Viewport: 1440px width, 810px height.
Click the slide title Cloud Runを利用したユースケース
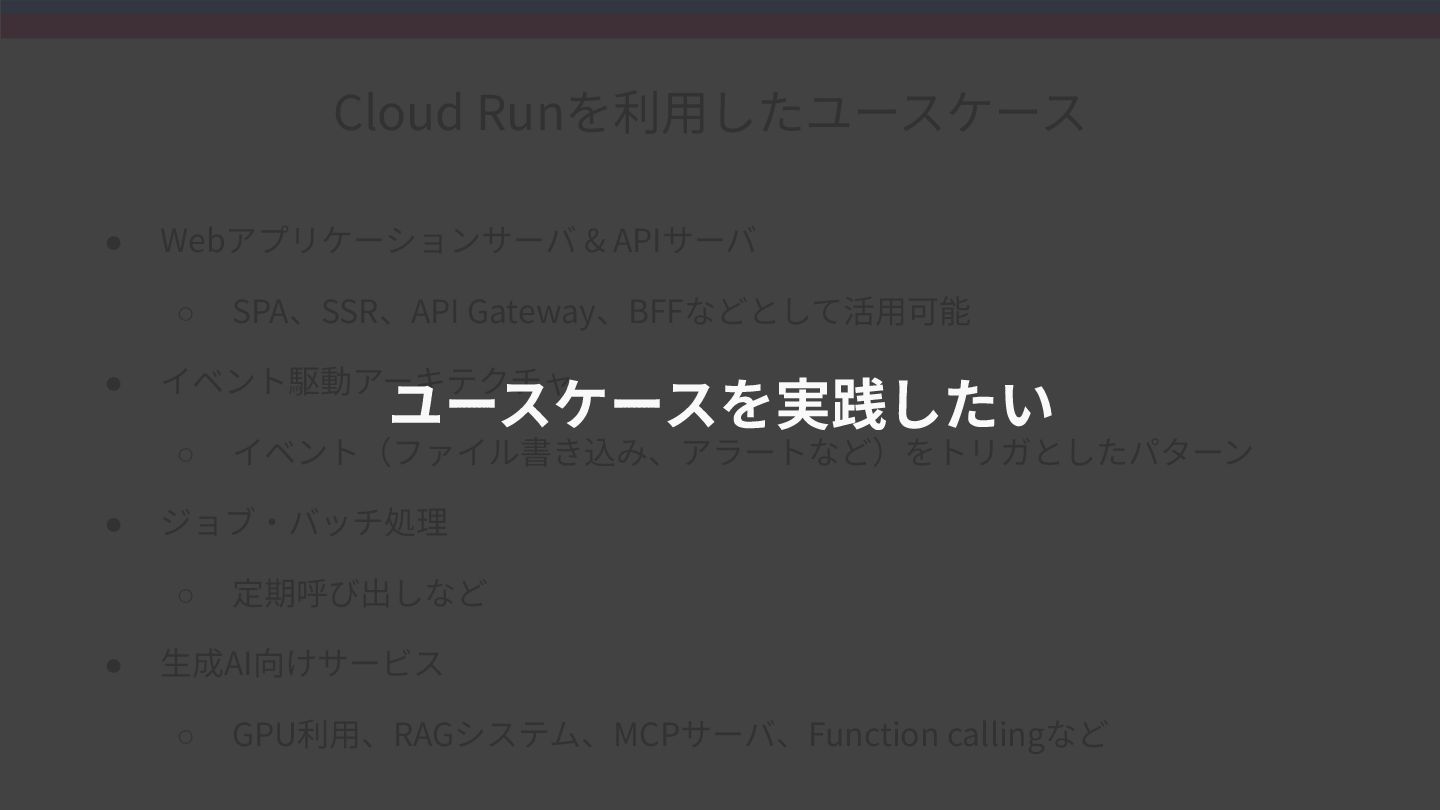pyautogui.click(x=709, y=111)
